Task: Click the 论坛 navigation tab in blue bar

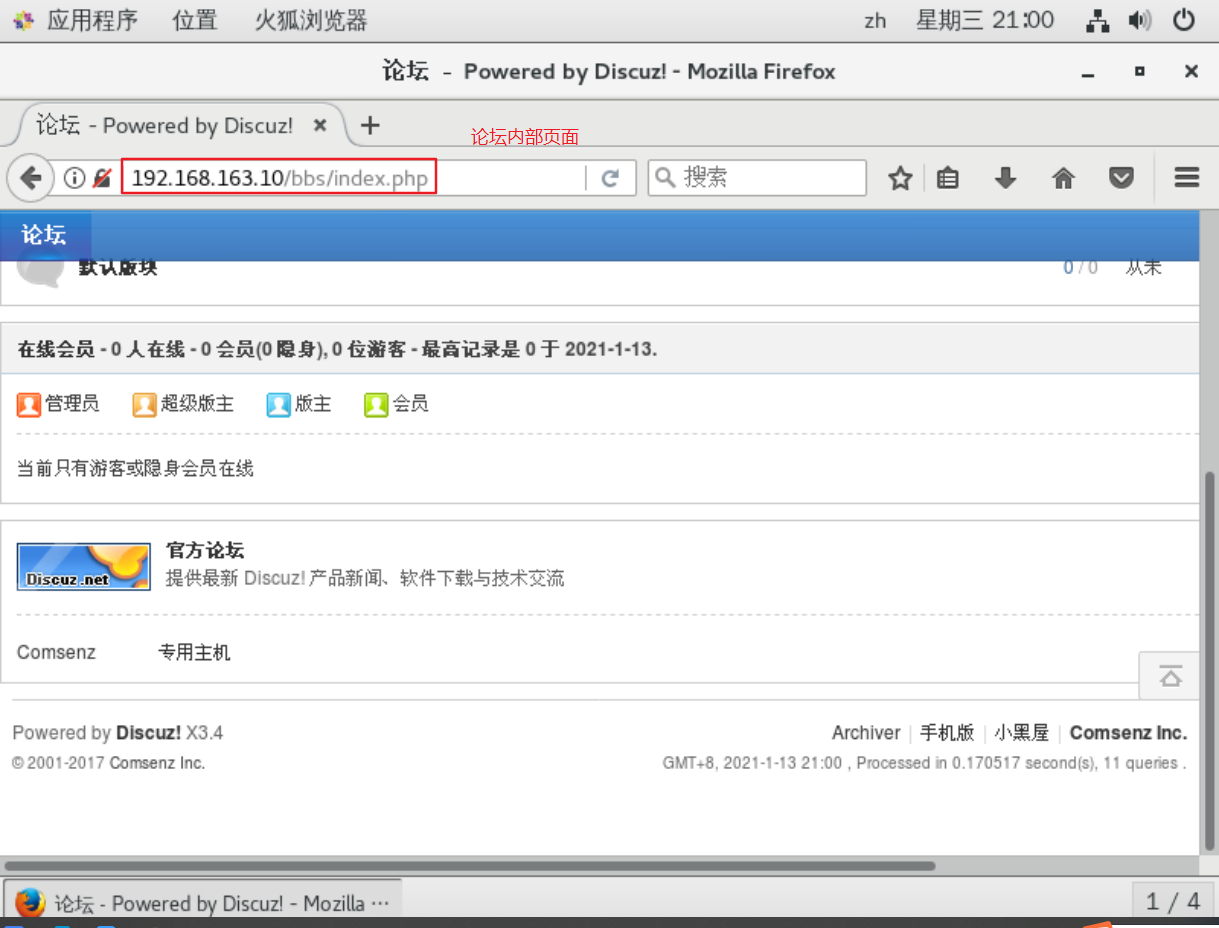Action: (x=44, y=235)
